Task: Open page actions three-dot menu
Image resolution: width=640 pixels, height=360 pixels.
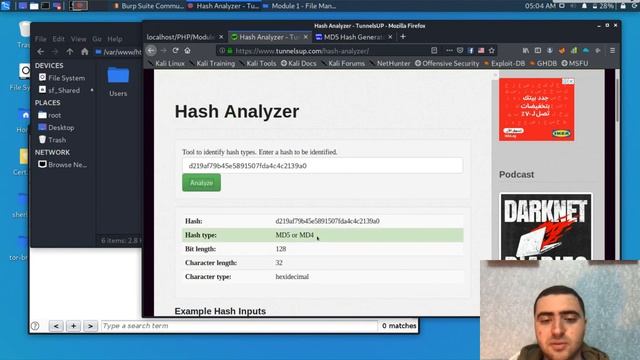Action: tap(449, 51)
